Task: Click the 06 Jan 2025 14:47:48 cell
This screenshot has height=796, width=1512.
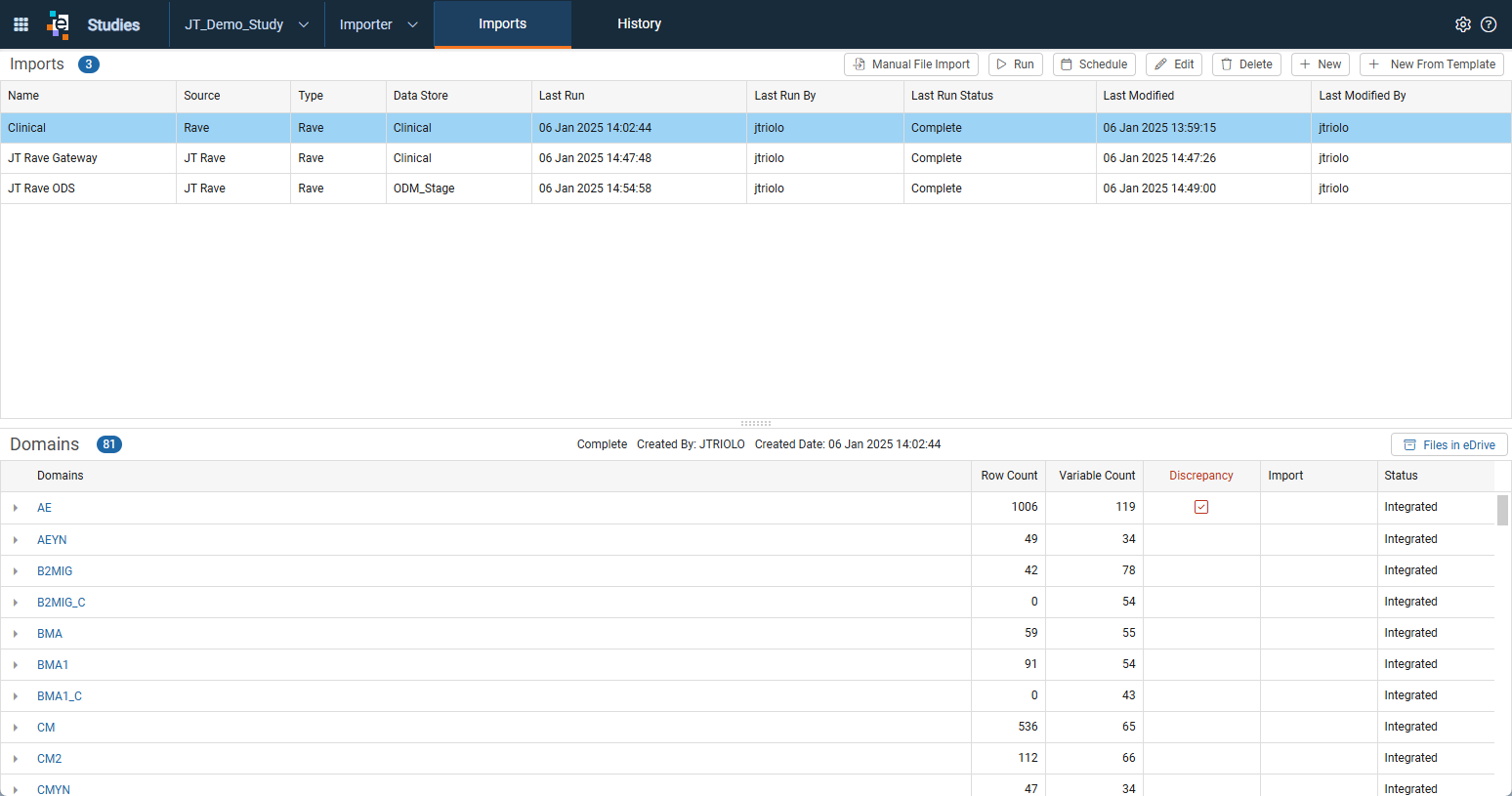Action: point(639,158)
